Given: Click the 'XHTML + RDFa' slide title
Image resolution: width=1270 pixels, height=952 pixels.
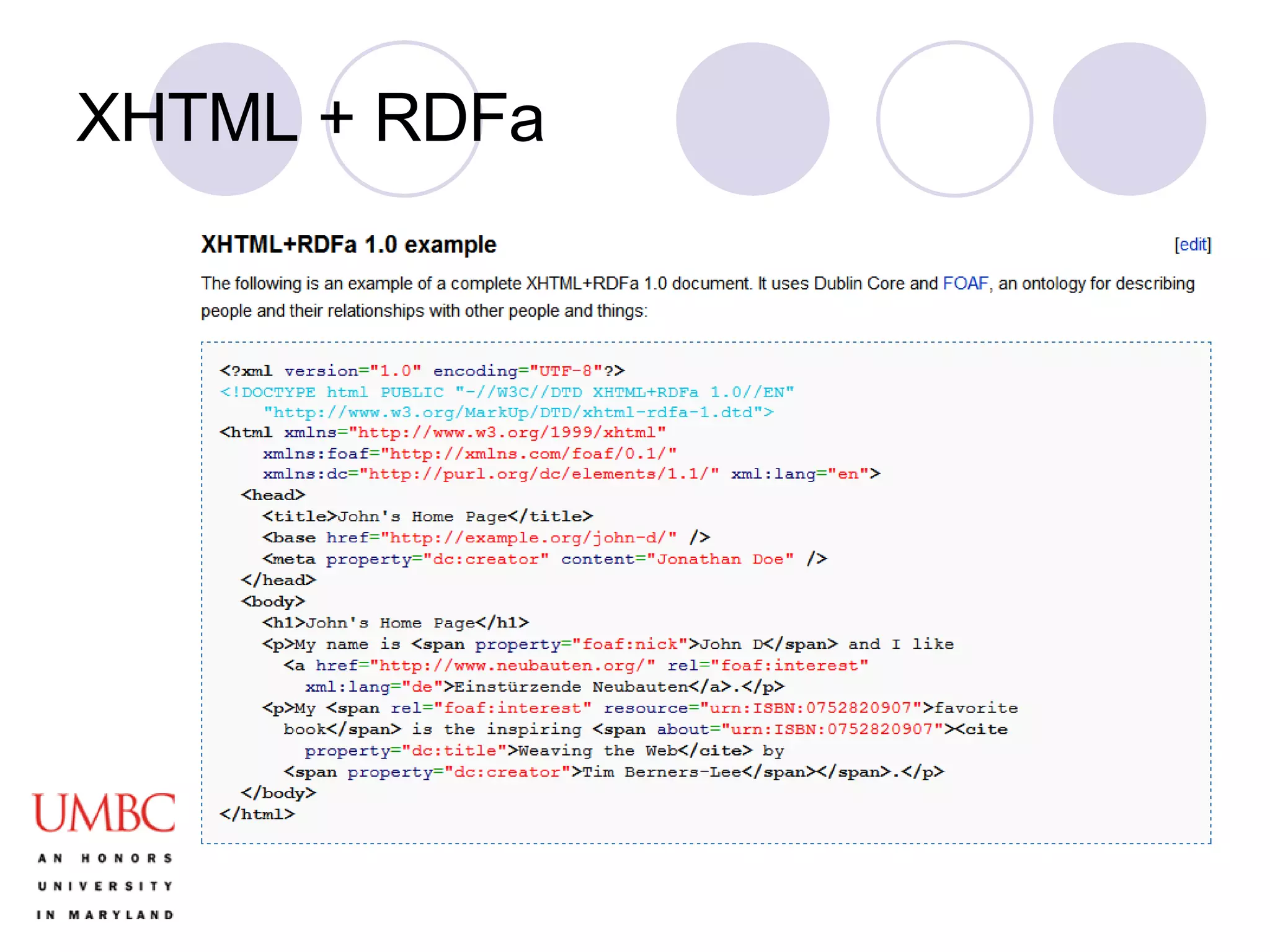Looking at the screenshot, I should click(309, 118).
